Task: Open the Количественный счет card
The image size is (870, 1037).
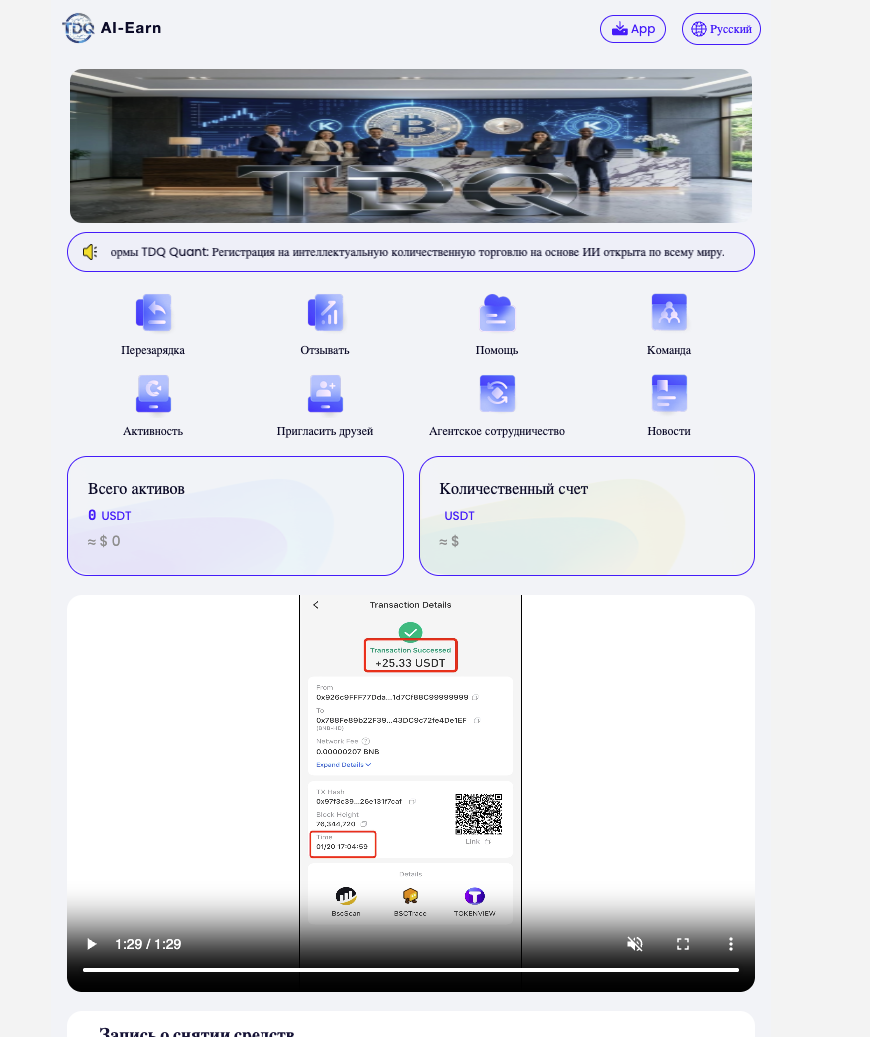Action: [x=587, y=516]
